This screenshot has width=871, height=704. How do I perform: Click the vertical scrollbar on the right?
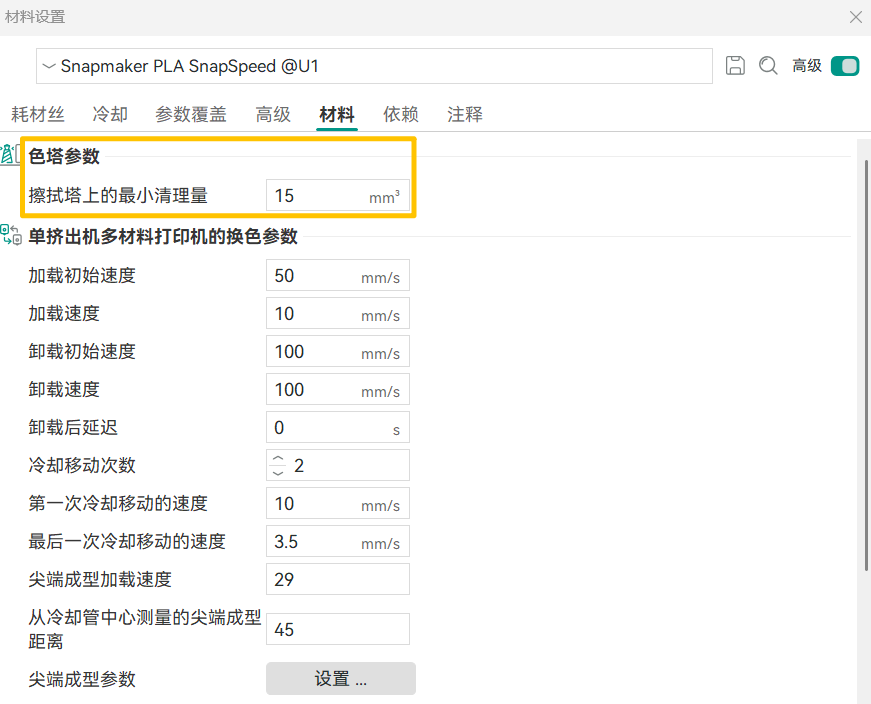[x=865, y=360]
